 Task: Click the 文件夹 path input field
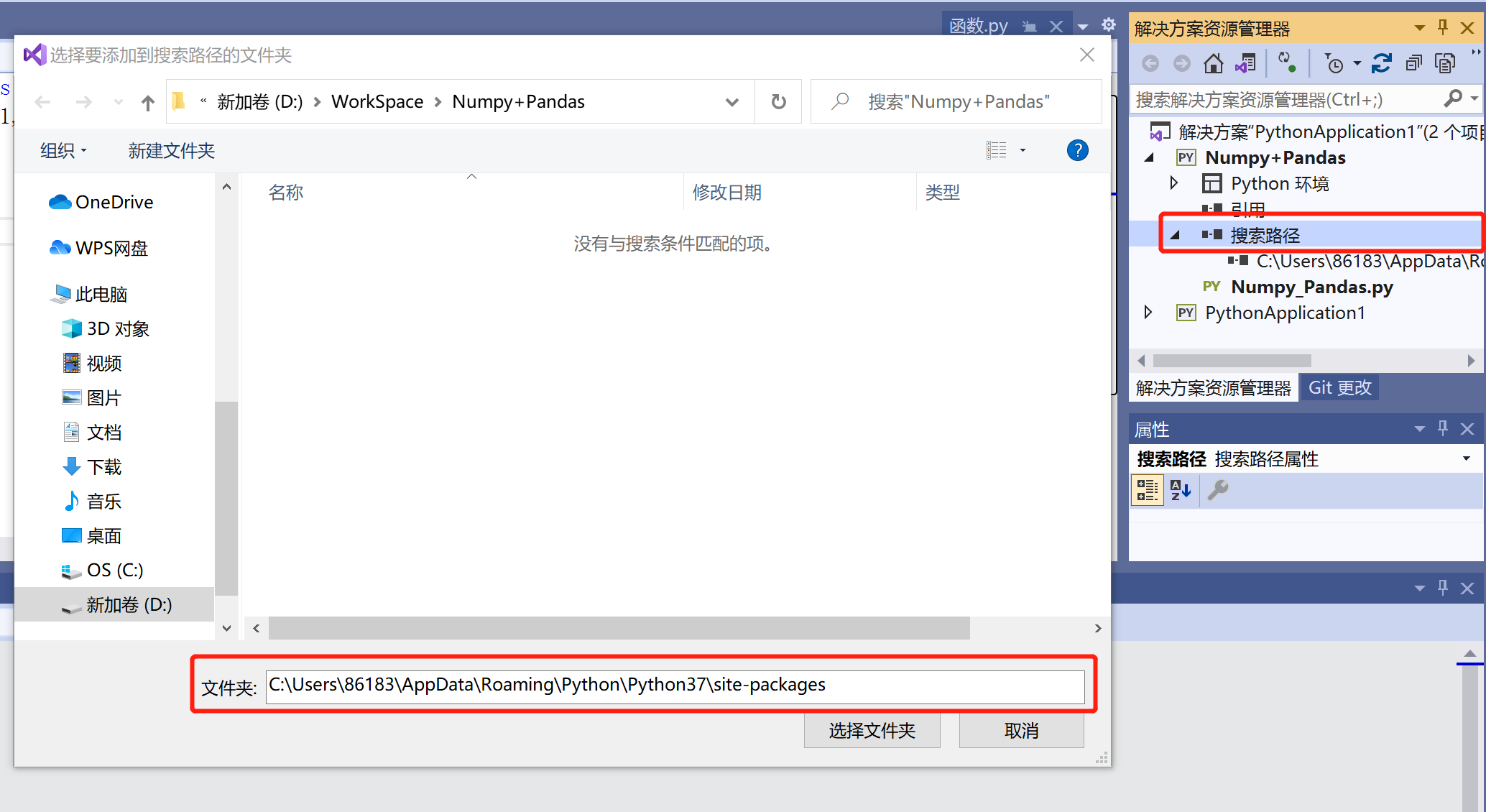coord(675,686)
